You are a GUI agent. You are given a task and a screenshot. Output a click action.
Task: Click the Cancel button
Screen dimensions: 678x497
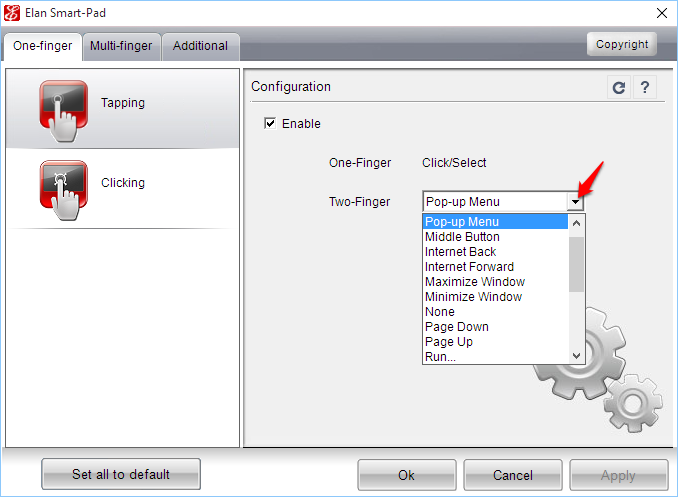pos(513,475)
